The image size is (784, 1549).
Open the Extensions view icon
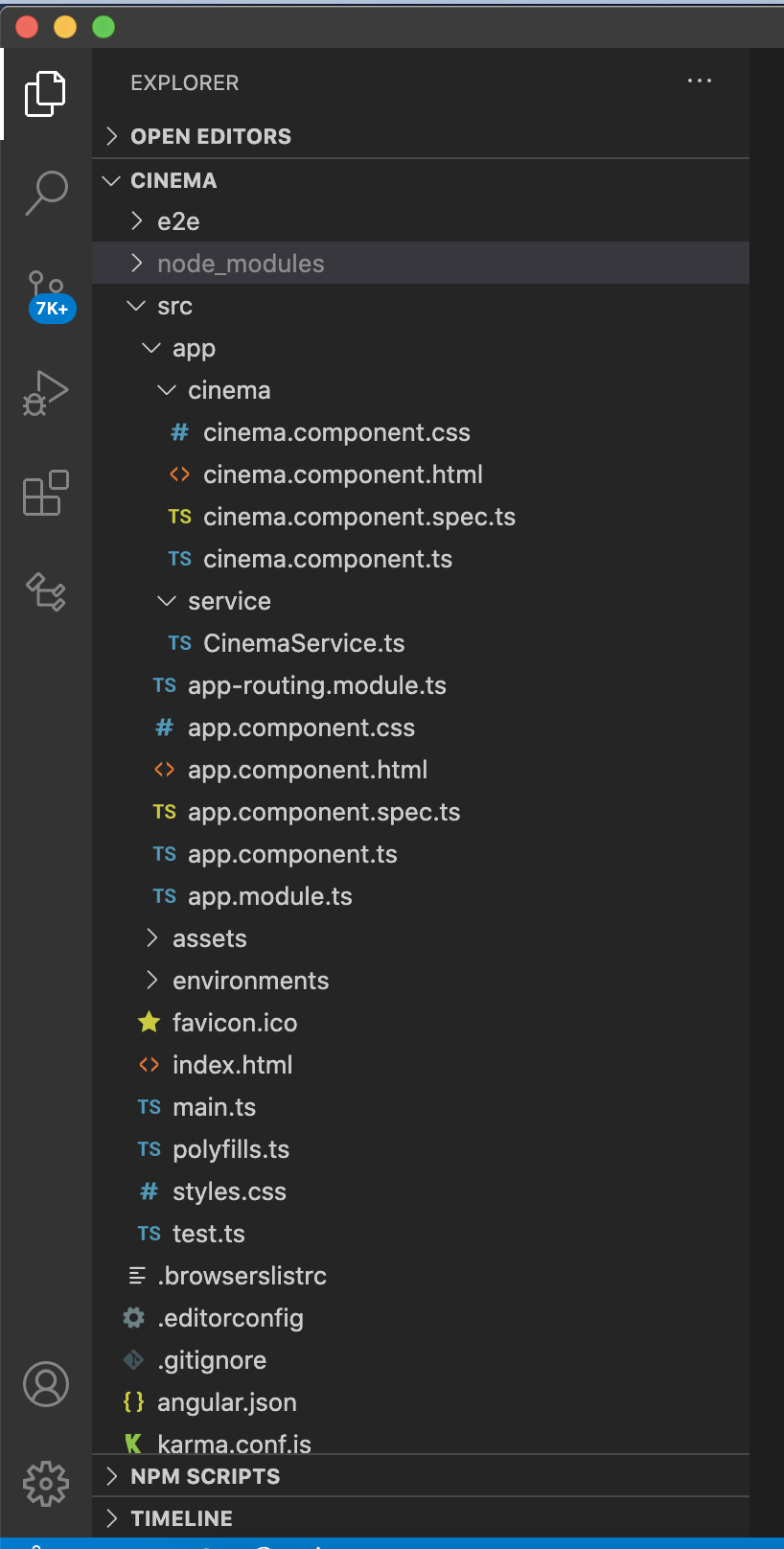(x=45, y=493)
